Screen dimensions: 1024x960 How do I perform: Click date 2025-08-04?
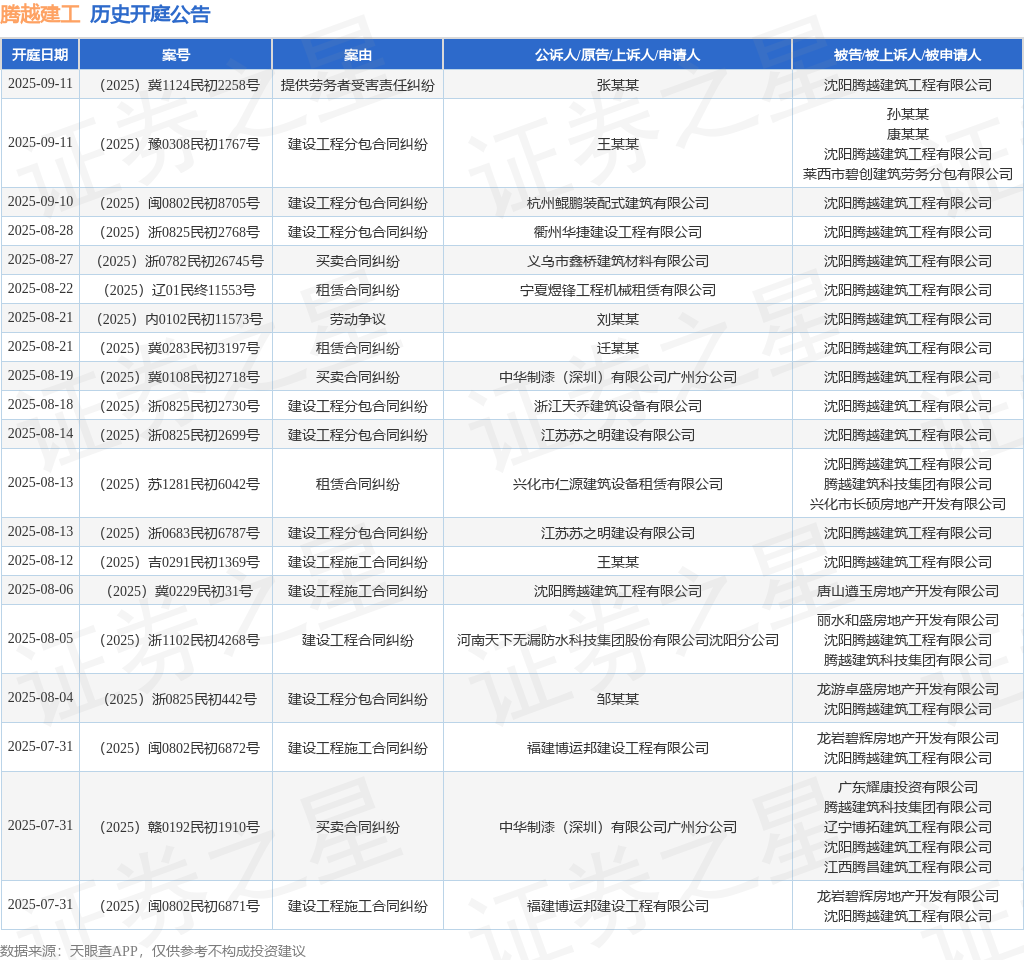(40, 697)
